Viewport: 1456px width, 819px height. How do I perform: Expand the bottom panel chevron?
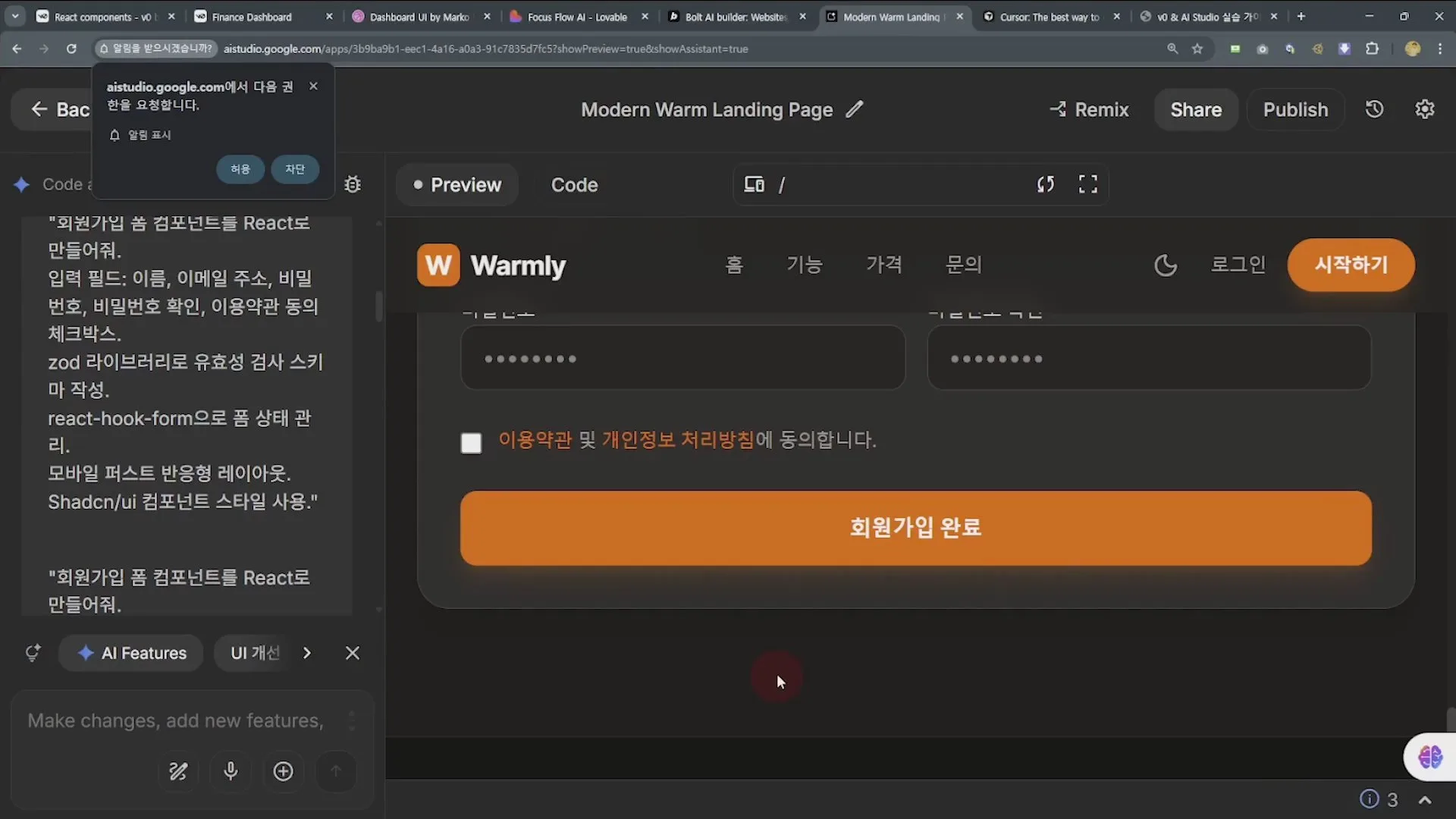click(x=1425, y=800)
